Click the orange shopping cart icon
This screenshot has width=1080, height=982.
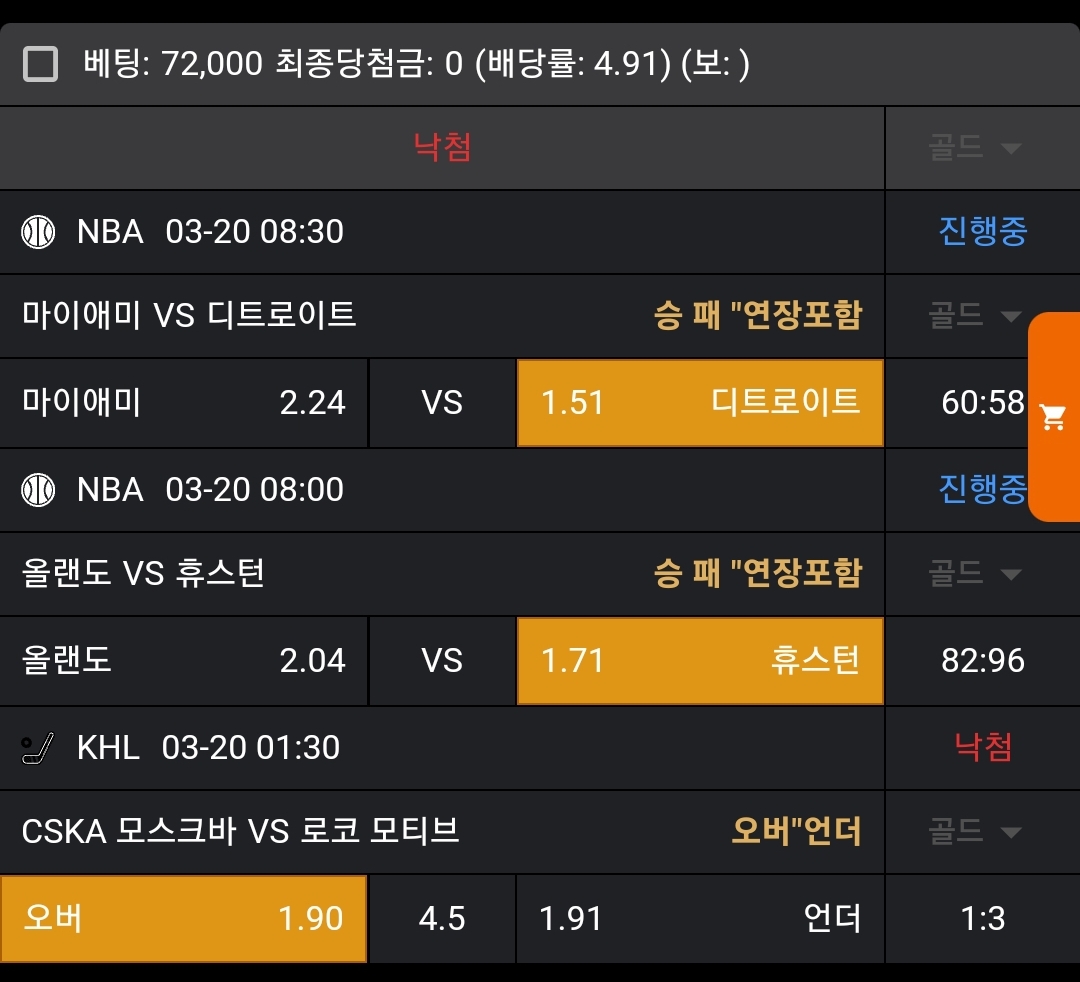[1053, 417]
